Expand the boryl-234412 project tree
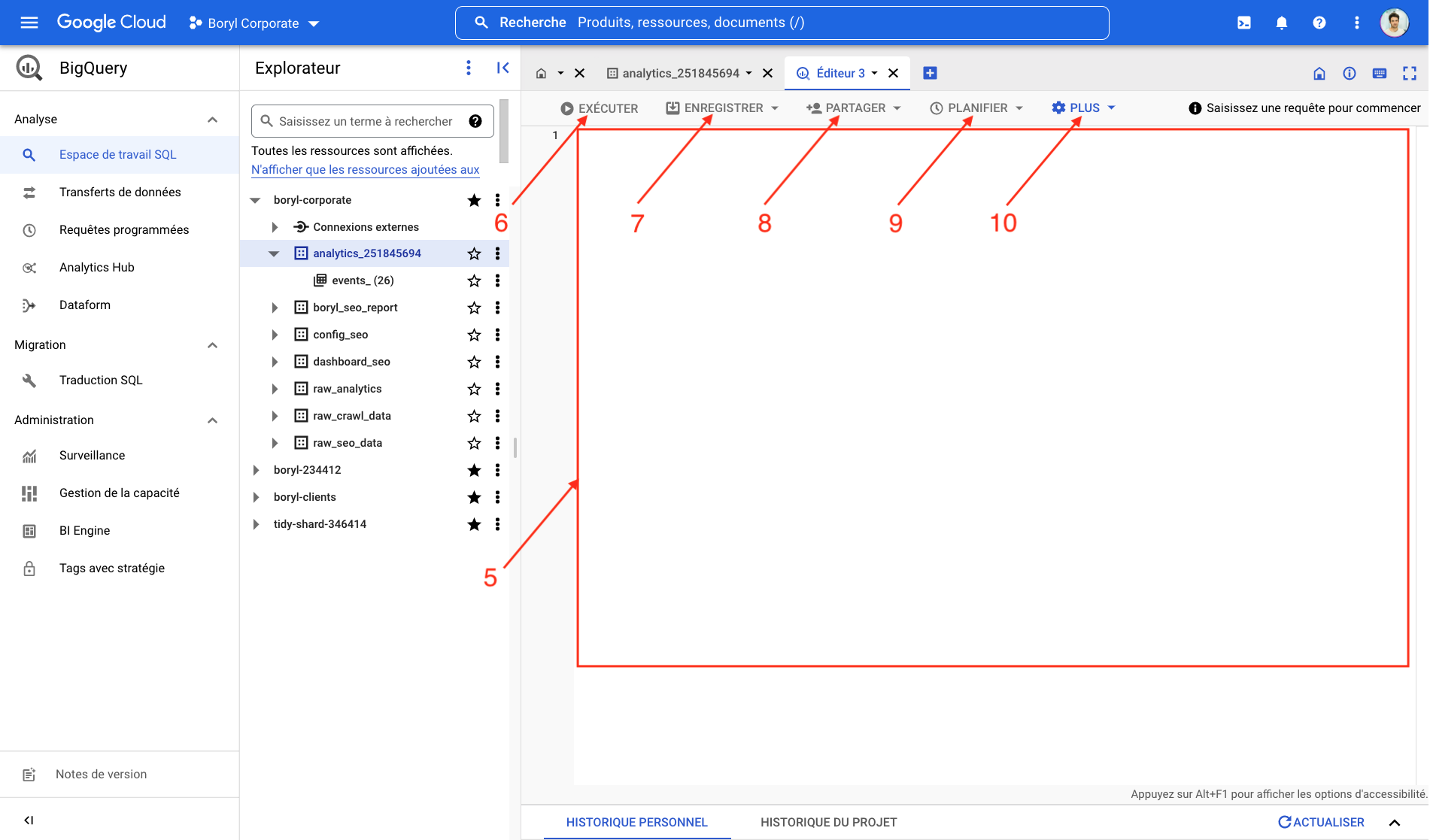 tap(256, 469)
